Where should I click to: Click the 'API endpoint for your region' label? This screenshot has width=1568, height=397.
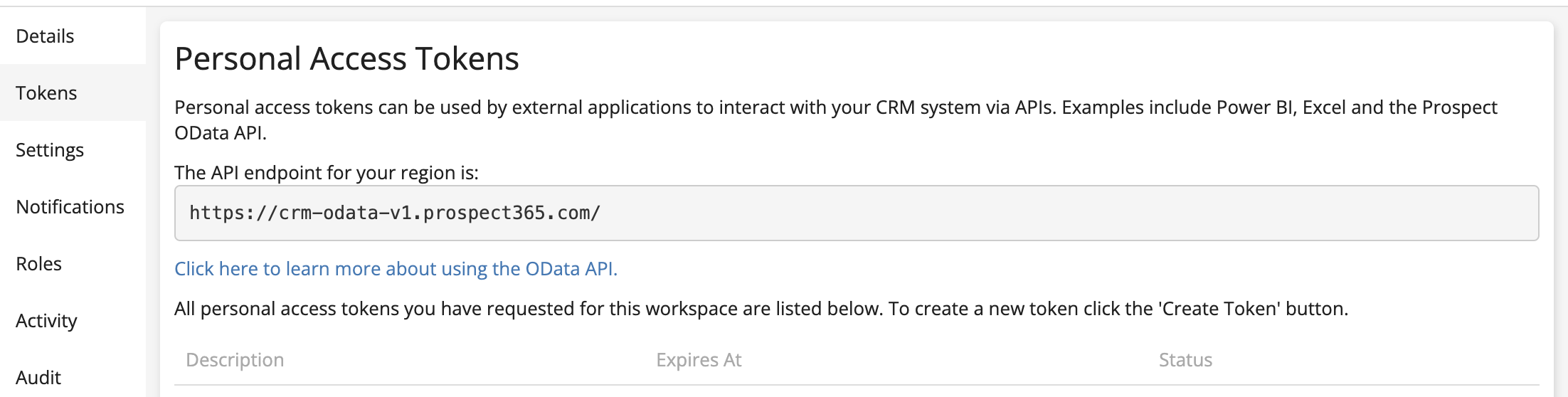(x=326, y=173)
